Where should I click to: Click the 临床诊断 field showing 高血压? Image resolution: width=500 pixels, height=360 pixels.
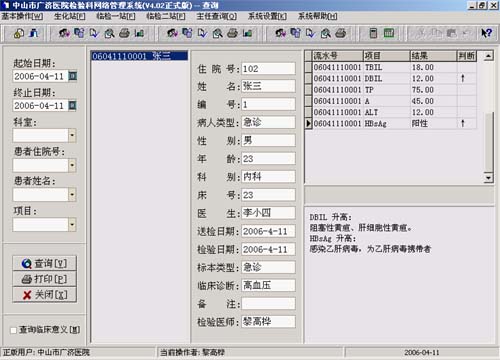268,285
